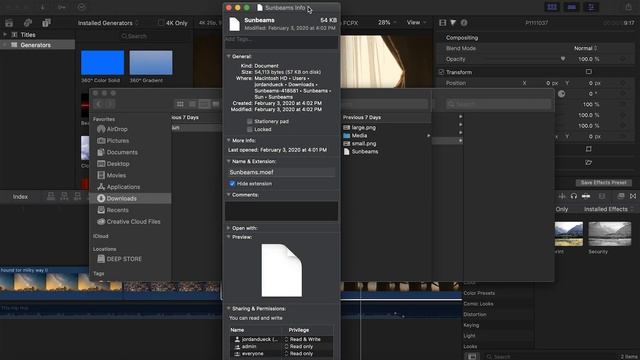
Task: Toggle the browser layout button in toolbar
Action: pyautogui.click(x=552, y=7)
